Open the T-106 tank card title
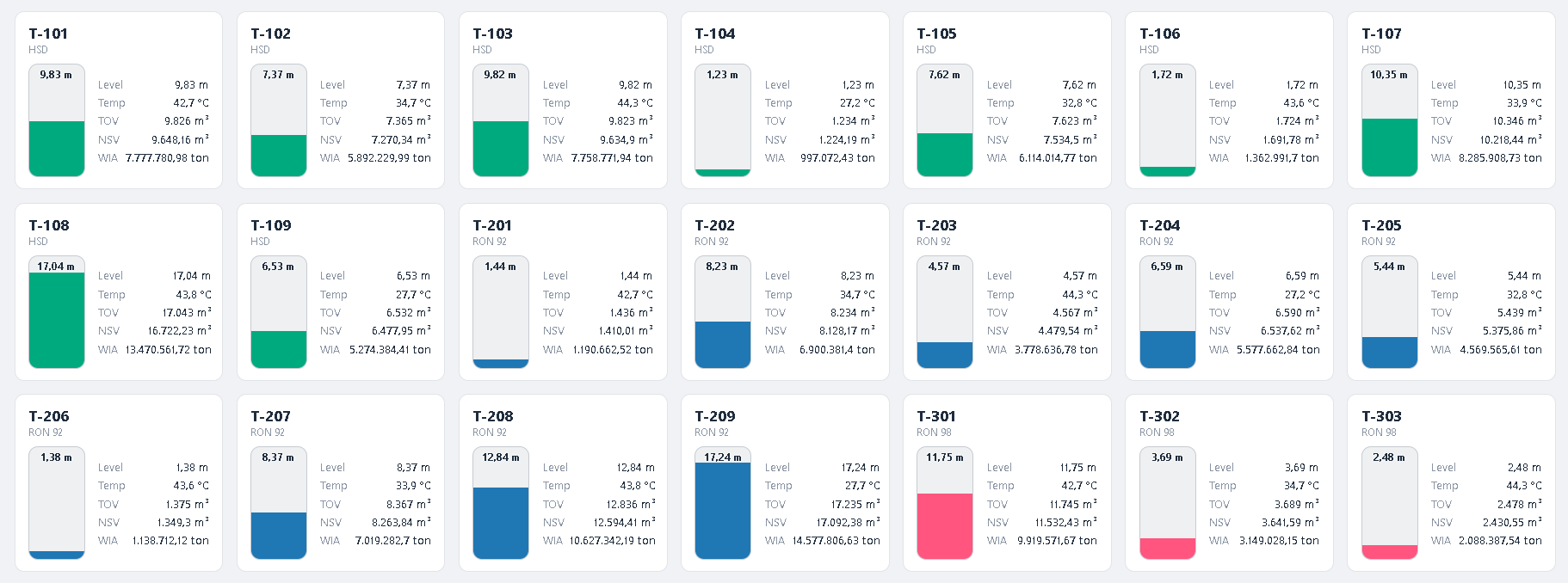 pyautogui.click(x=1160, y=34)
